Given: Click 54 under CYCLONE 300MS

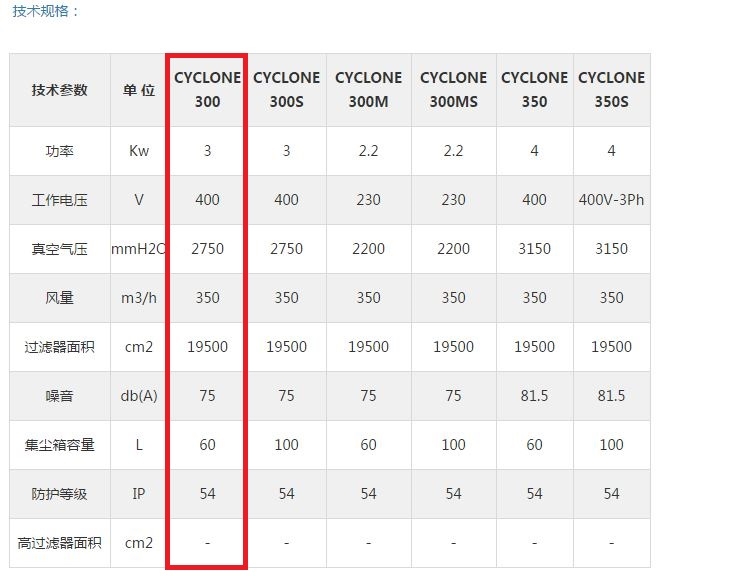Looking at the screenshot, I should click(x=454, y=494).
